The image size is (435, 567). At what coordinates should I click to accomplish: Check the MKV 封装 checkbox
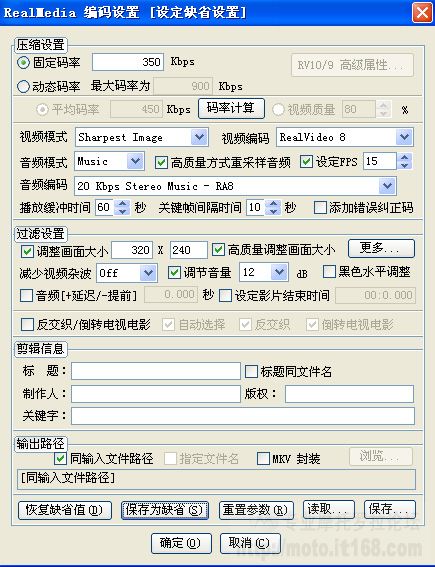(x=263, y=459)
